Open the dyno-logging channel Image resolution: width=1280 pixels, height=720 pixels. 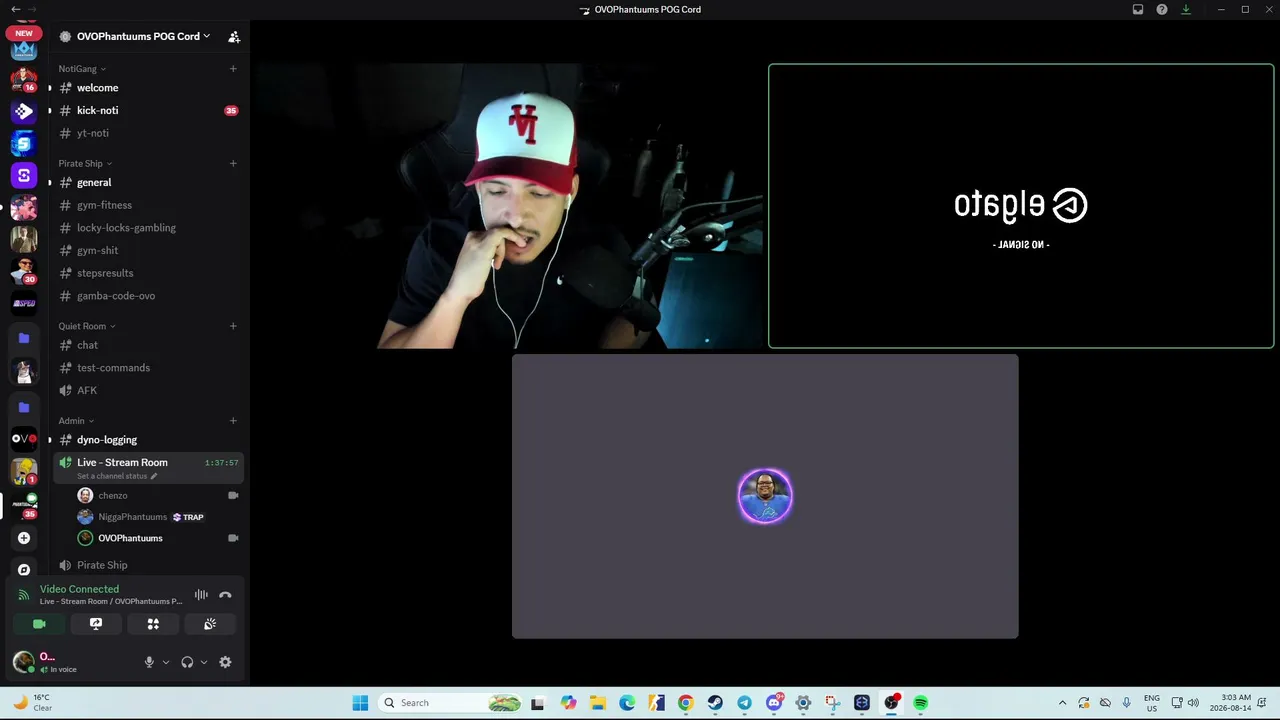click(x=148, y=440)
